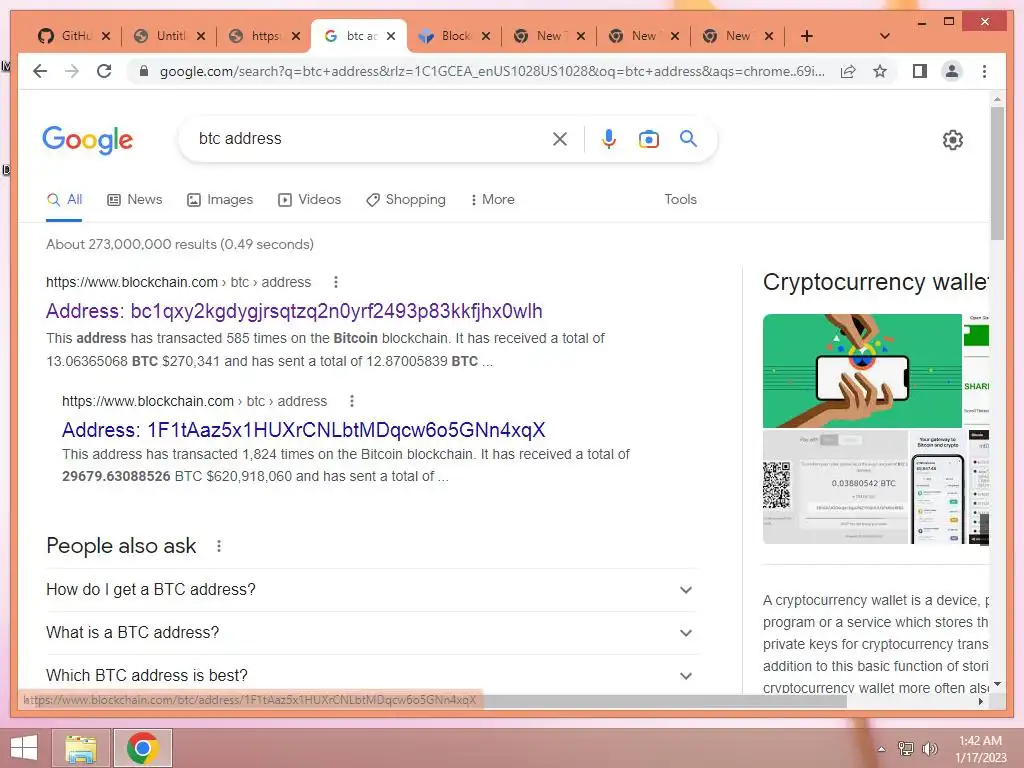Screen dimensions: 1024x768
Task: Open the People also ask options dots
Action: (x=219, y=546)
